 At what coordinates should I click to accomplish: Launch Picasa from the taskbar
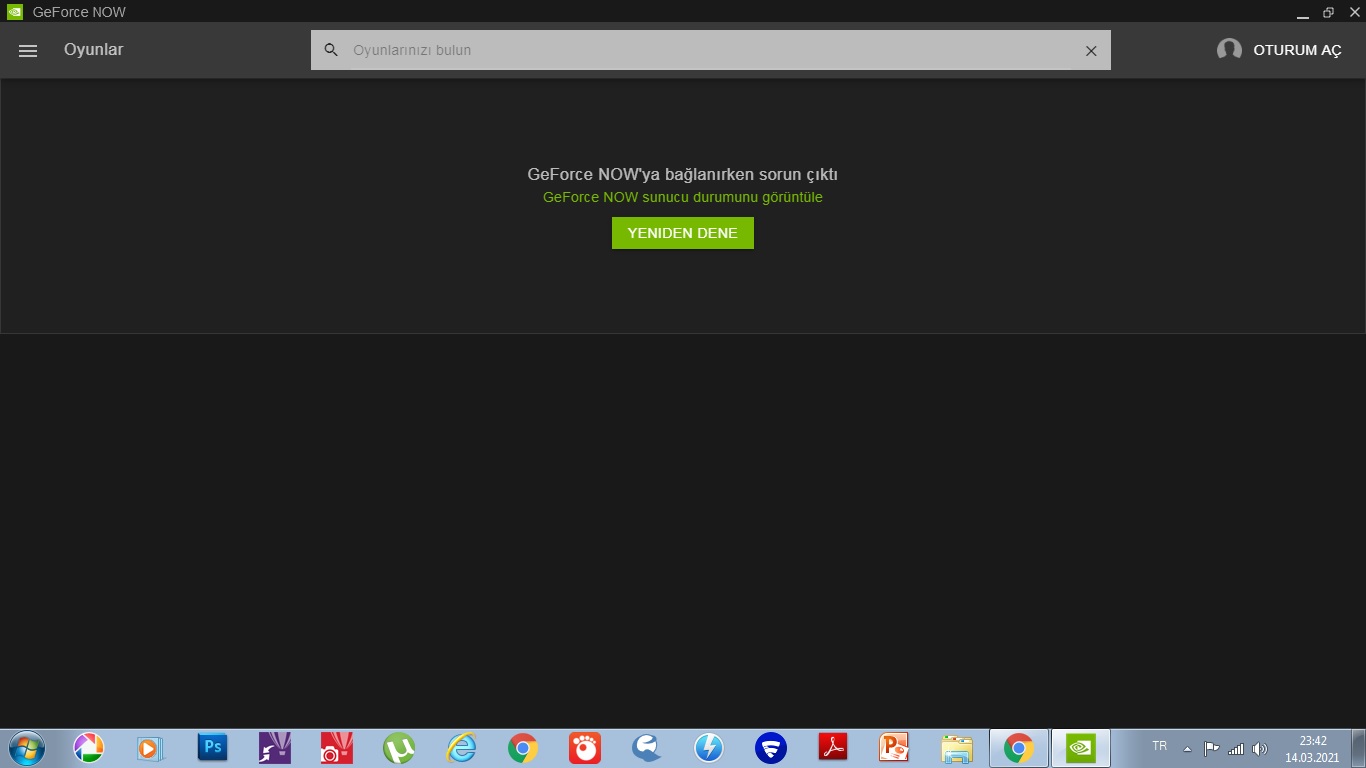pos(88,748)
